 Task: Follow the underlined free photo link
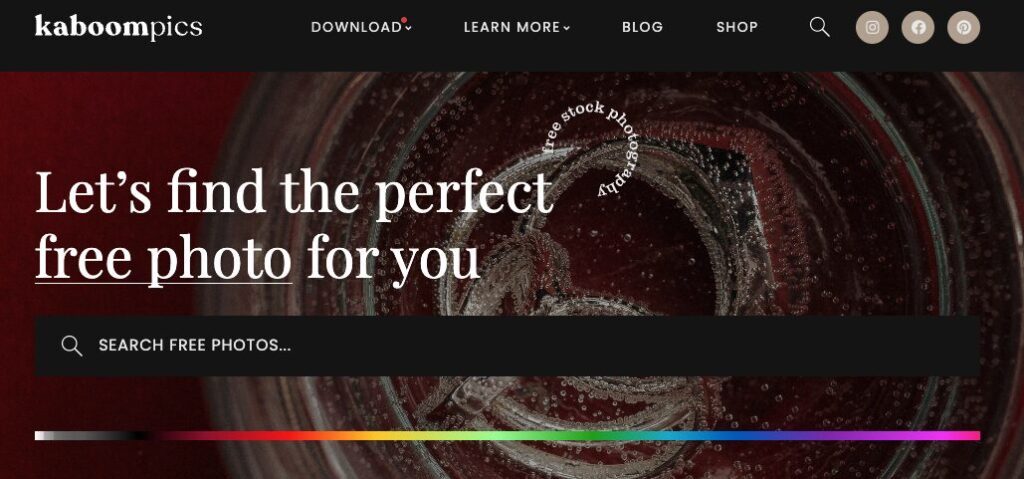tap(163, 258)
